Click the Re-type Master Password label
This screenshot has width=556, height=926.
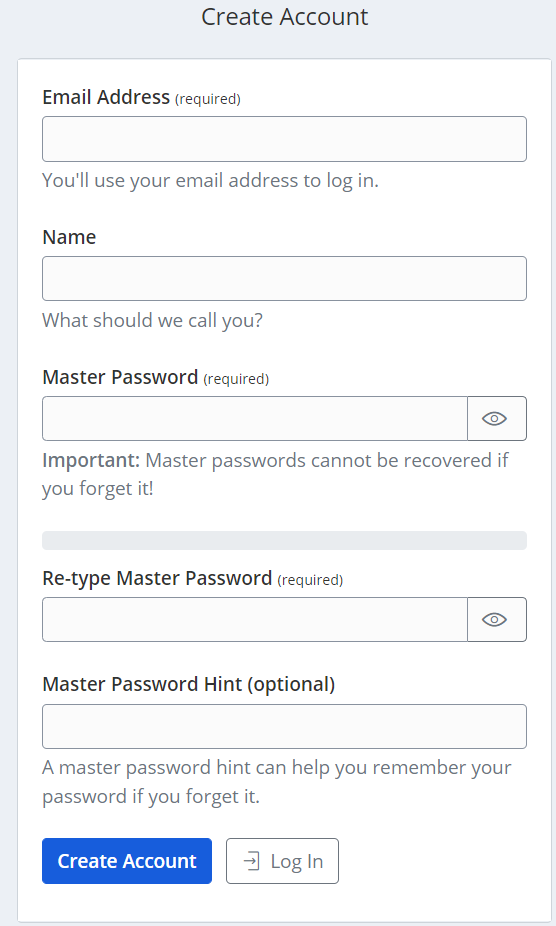pyautogui.click(x=193, y=578)
